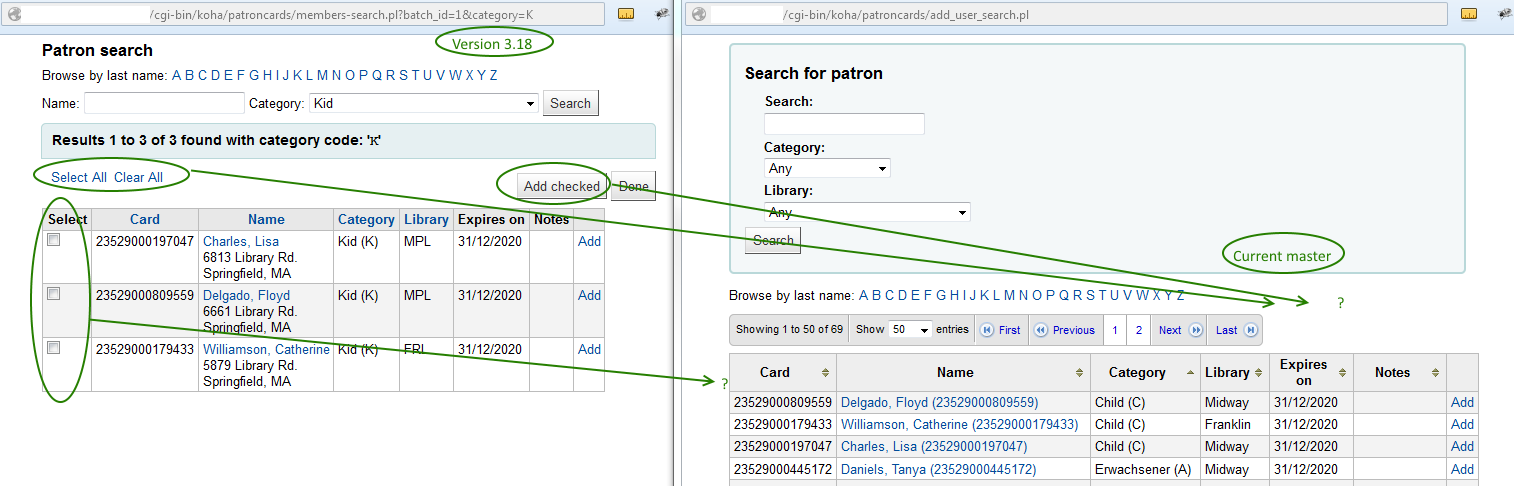This screenshot has width=1514, height=486.
Task: Expand the Library dropdown in patron search
Action: [867, 212]
